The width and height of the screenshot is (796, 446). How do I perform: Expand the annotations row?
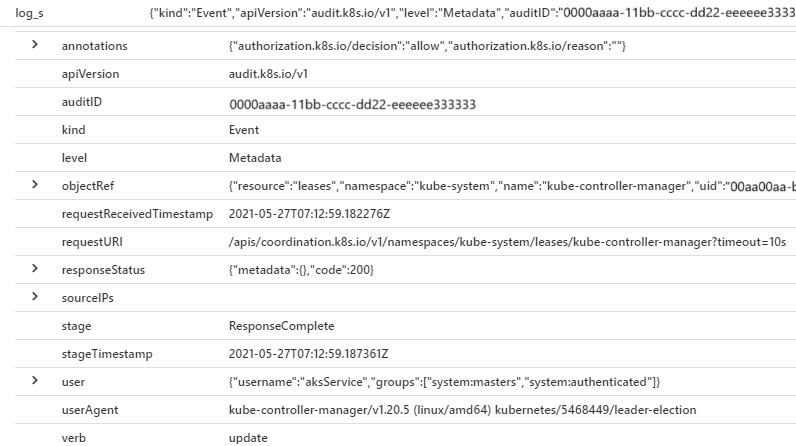(36, 46)
